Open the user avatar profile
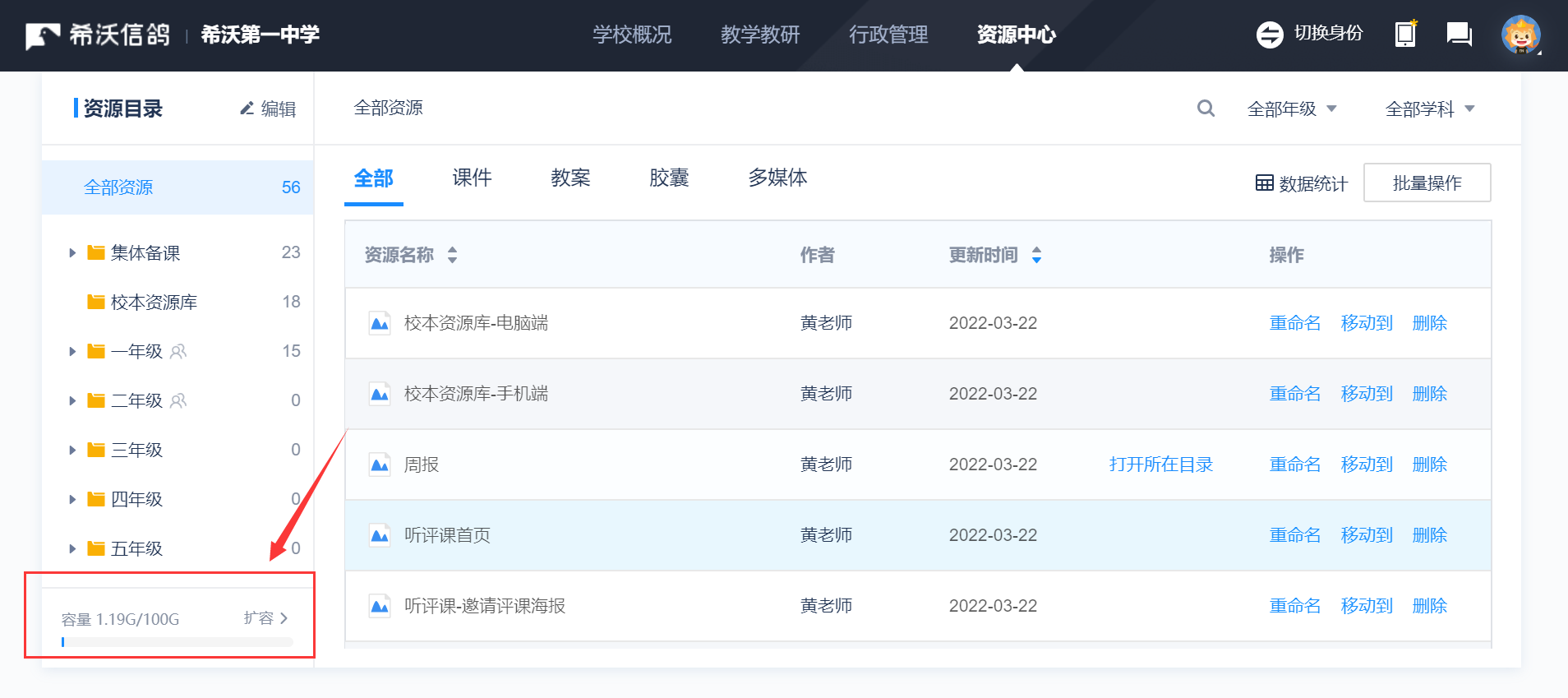Screen dimensions: 1568x698 pos(1520,35)
